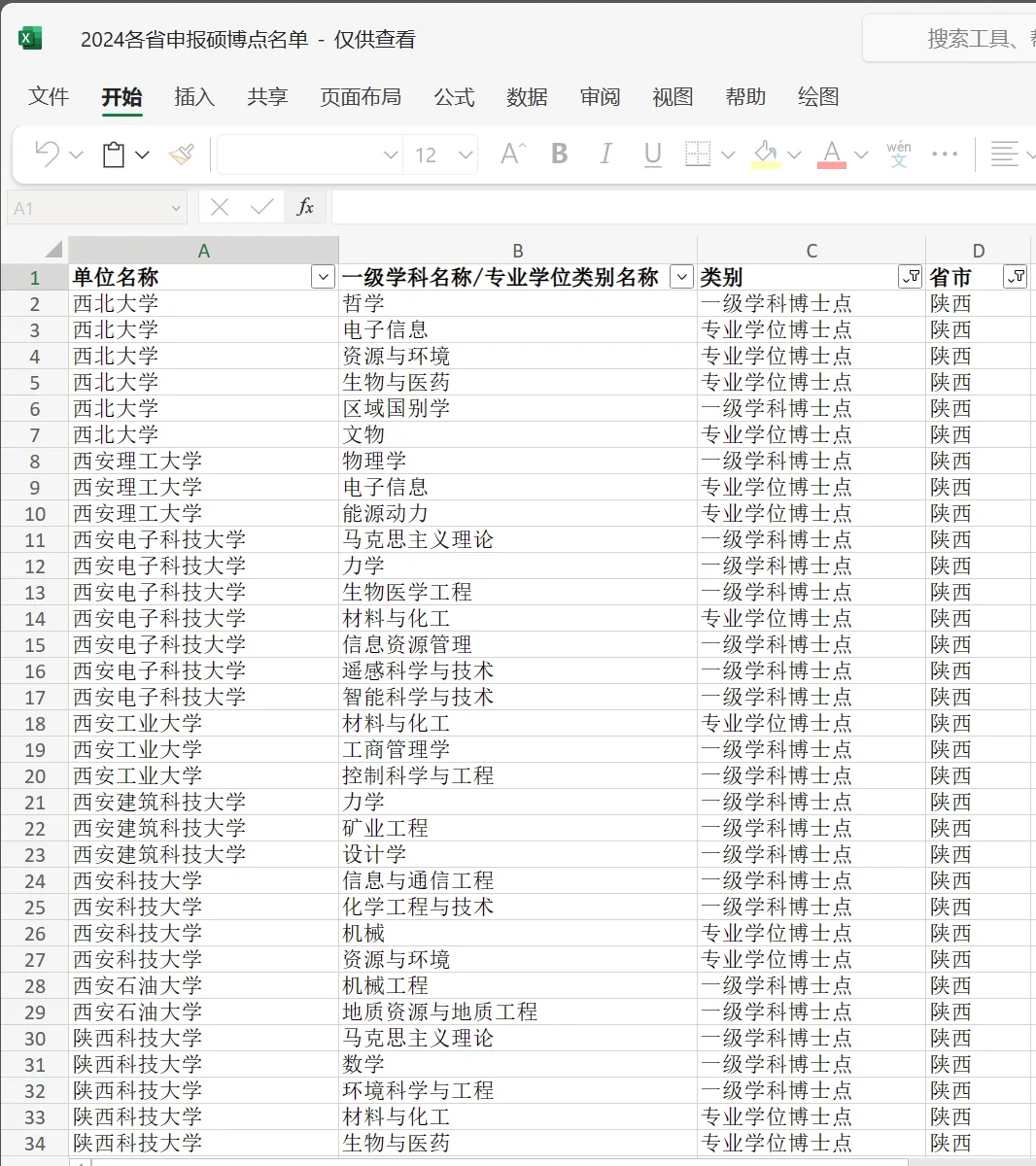1036x1166 pixels.
Task: Open the 单位名称 filter dropdown
Action: click(324, 277)
